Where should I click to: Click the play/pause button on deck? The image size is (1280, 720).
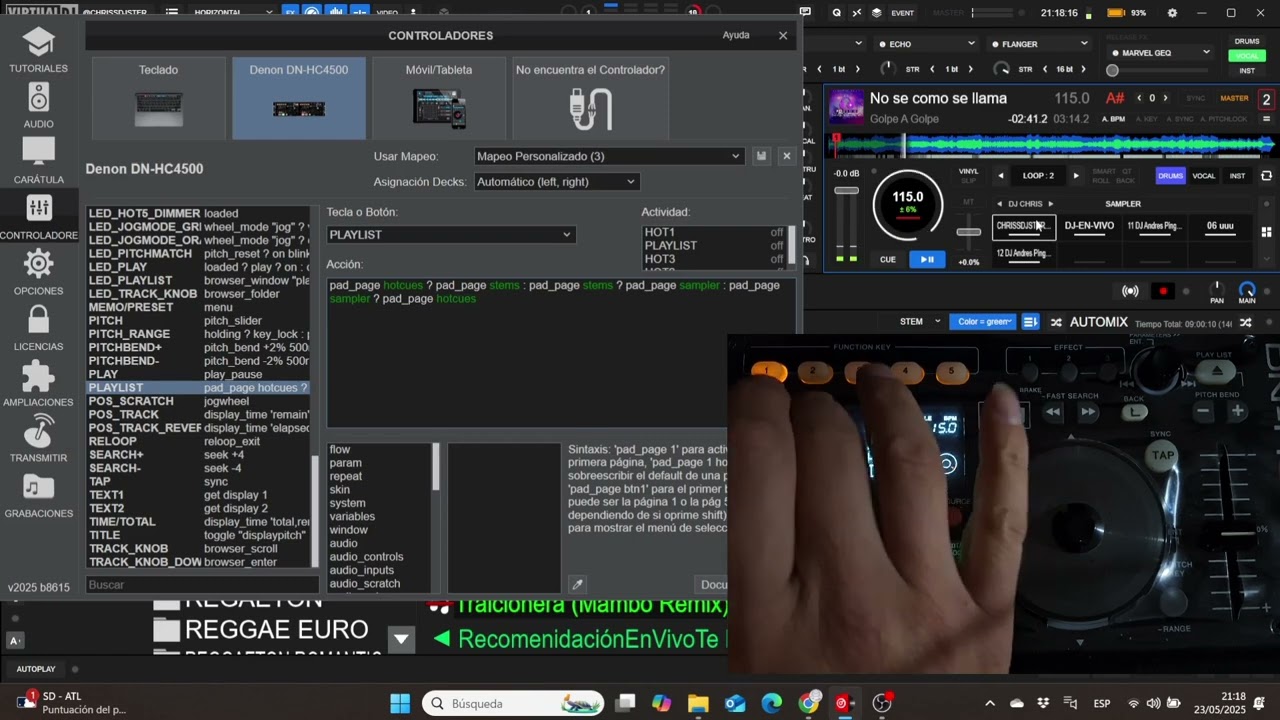pyautogui.click(x=927, y=260)
